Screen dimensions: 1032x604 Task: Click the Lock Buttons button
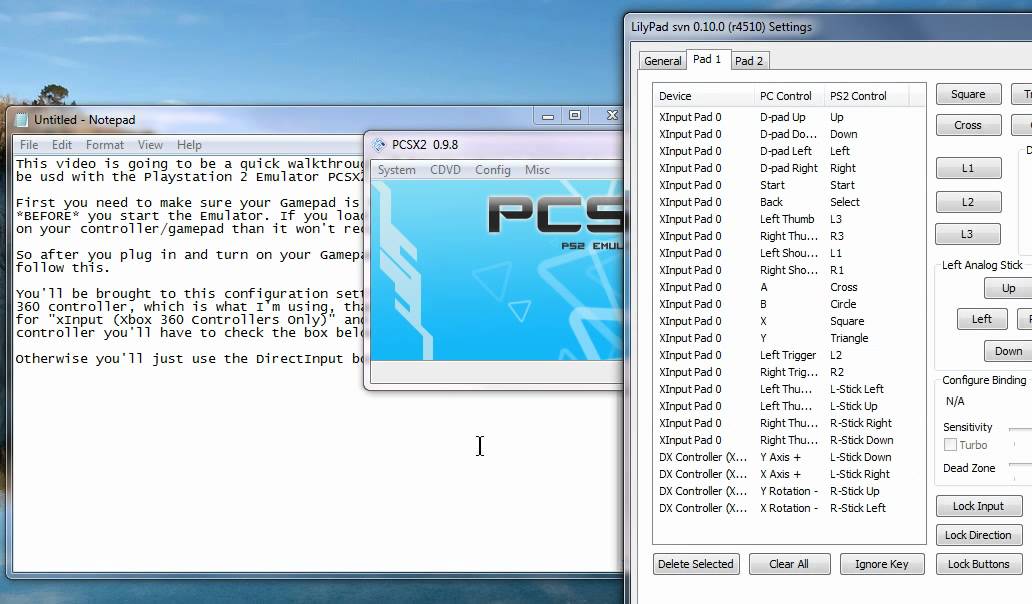[x=979, y=564]
